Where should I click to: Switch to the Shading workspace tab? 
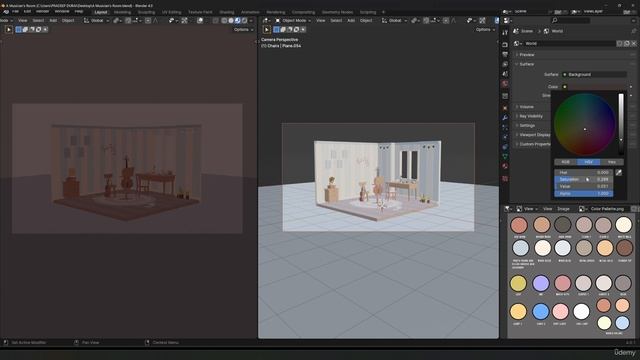[227, 12]
